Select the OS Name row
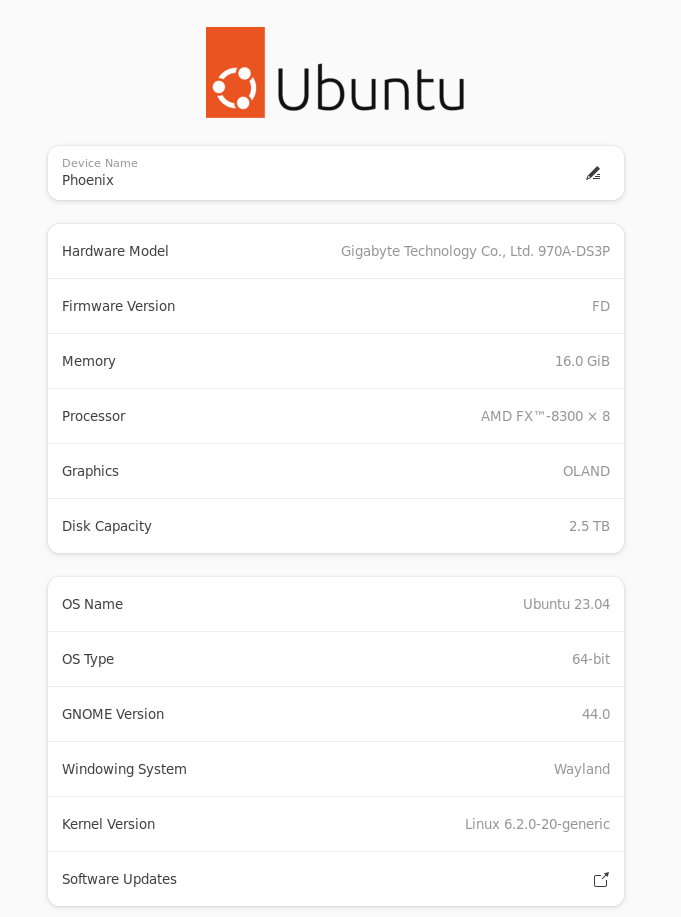This screenshot has height=917, width=681. point(300,604)
